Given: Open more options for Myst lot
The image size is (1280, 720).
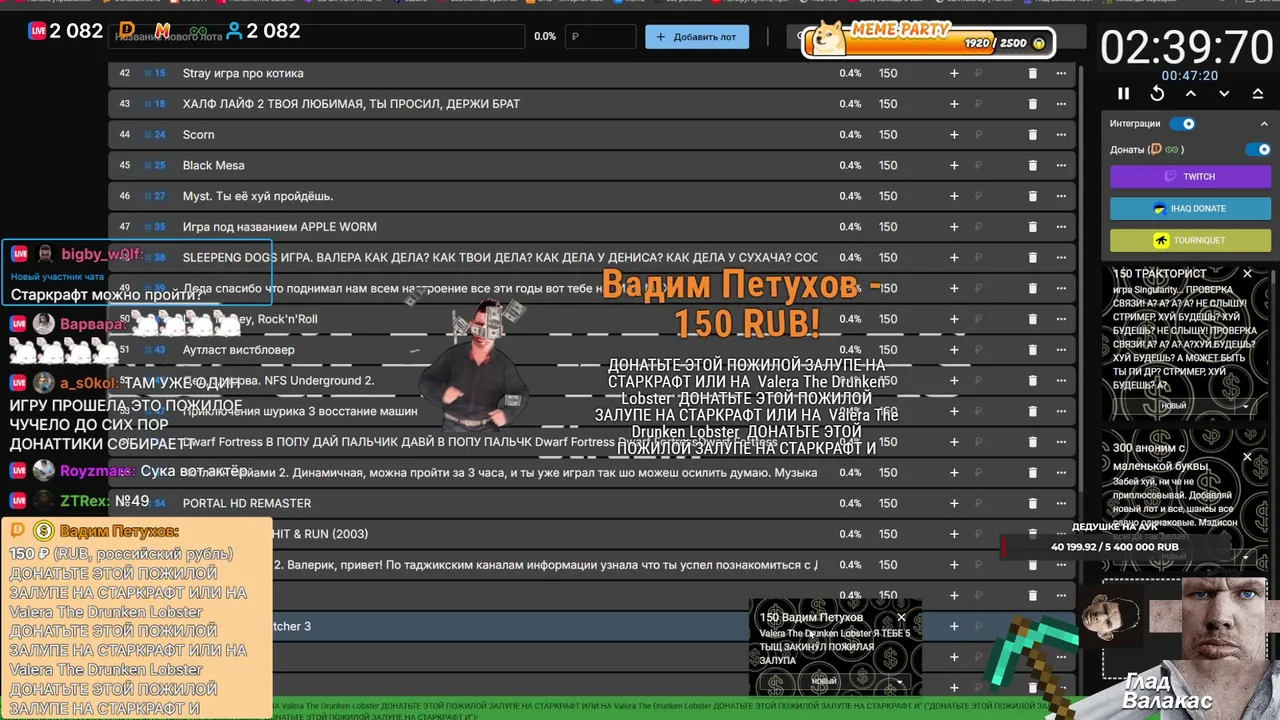Looking at the screenshot, I should click(x=1061, y=196).
